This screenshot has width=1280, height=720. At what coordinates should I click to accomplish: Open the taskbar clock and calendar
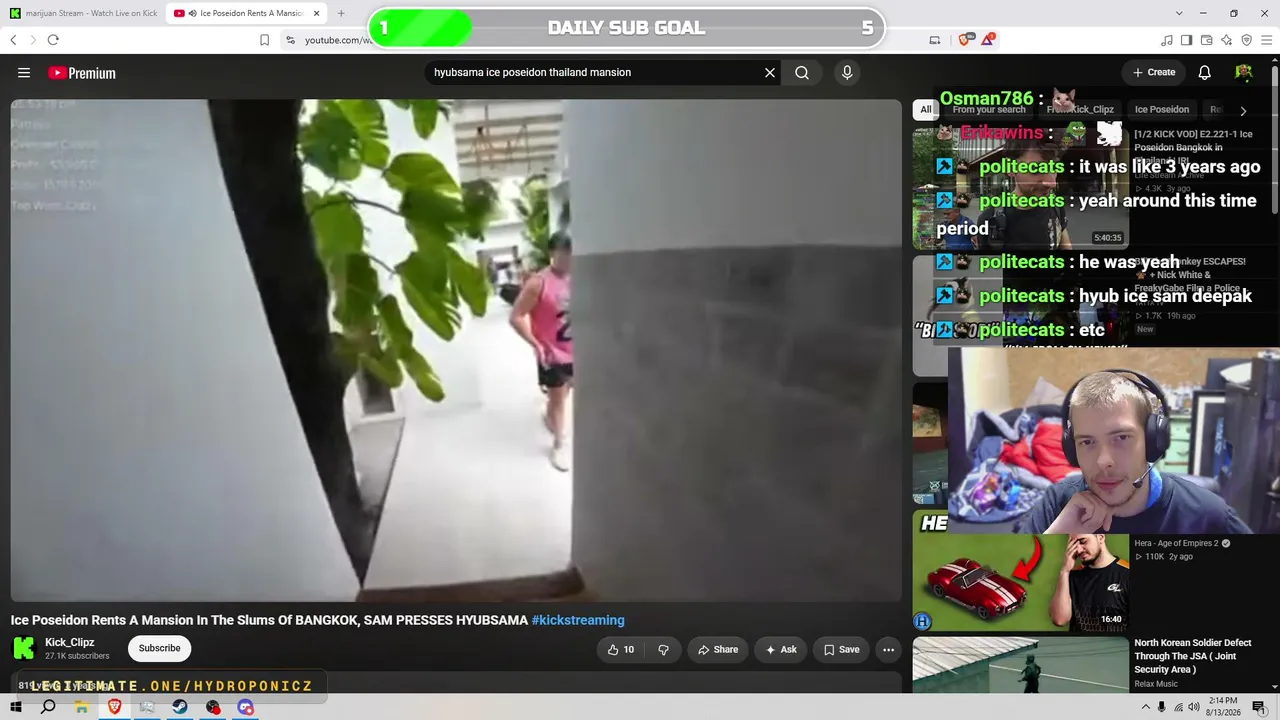point(1223,707)
